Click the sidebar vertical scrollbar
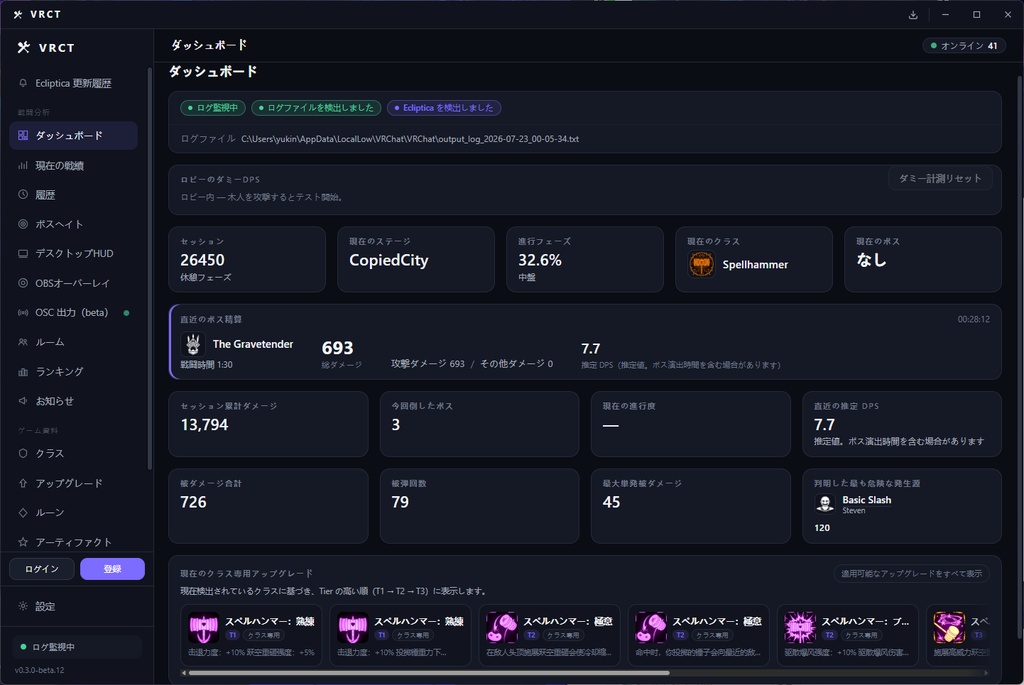Screen dimensions: 1024x685 point(150,268)
